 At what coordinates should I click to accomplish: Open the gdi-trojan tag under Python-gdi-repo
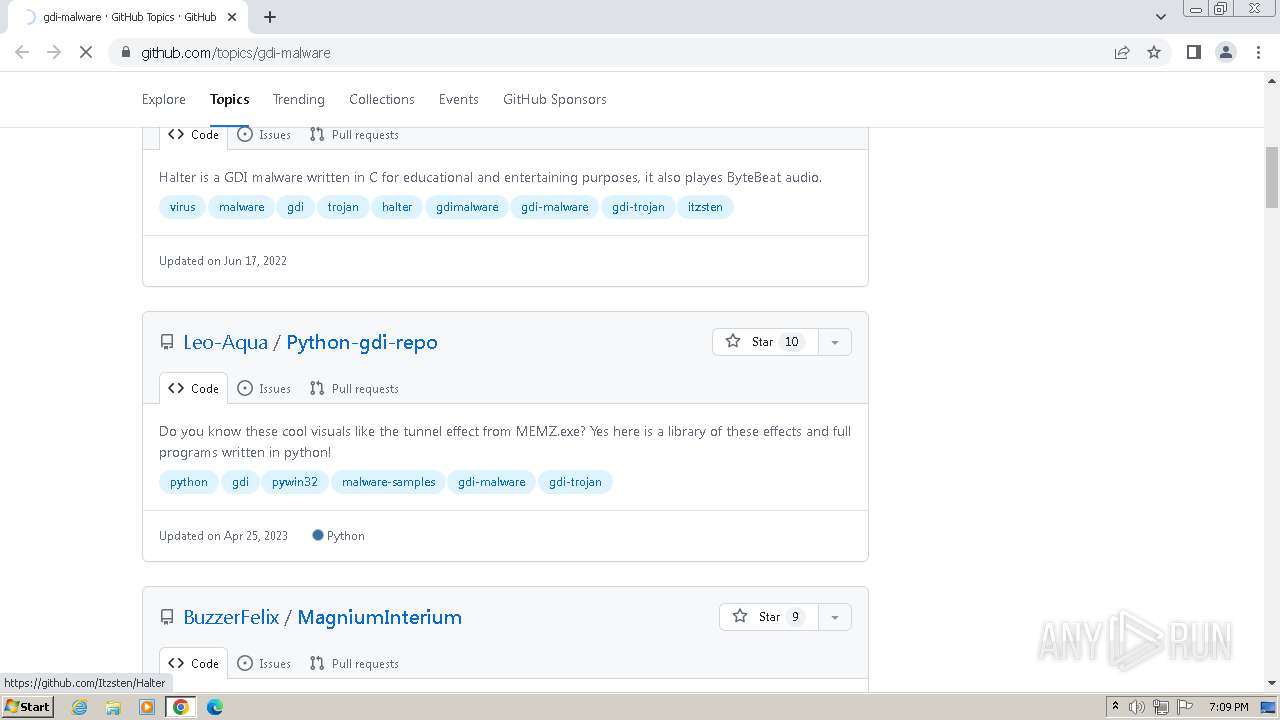[x=575, y=482]
